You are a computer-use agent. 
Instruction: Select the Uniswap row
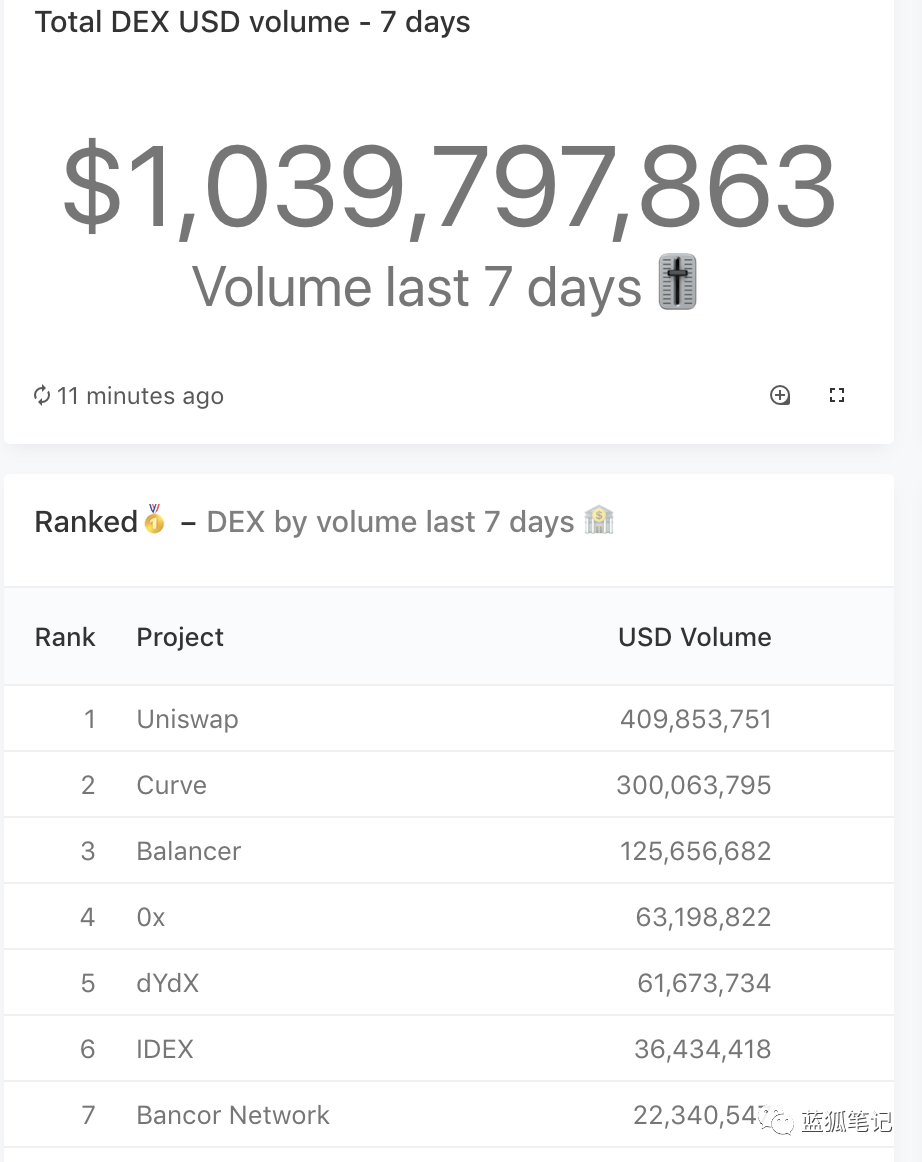pyautogui.click(x=187, y=719)
